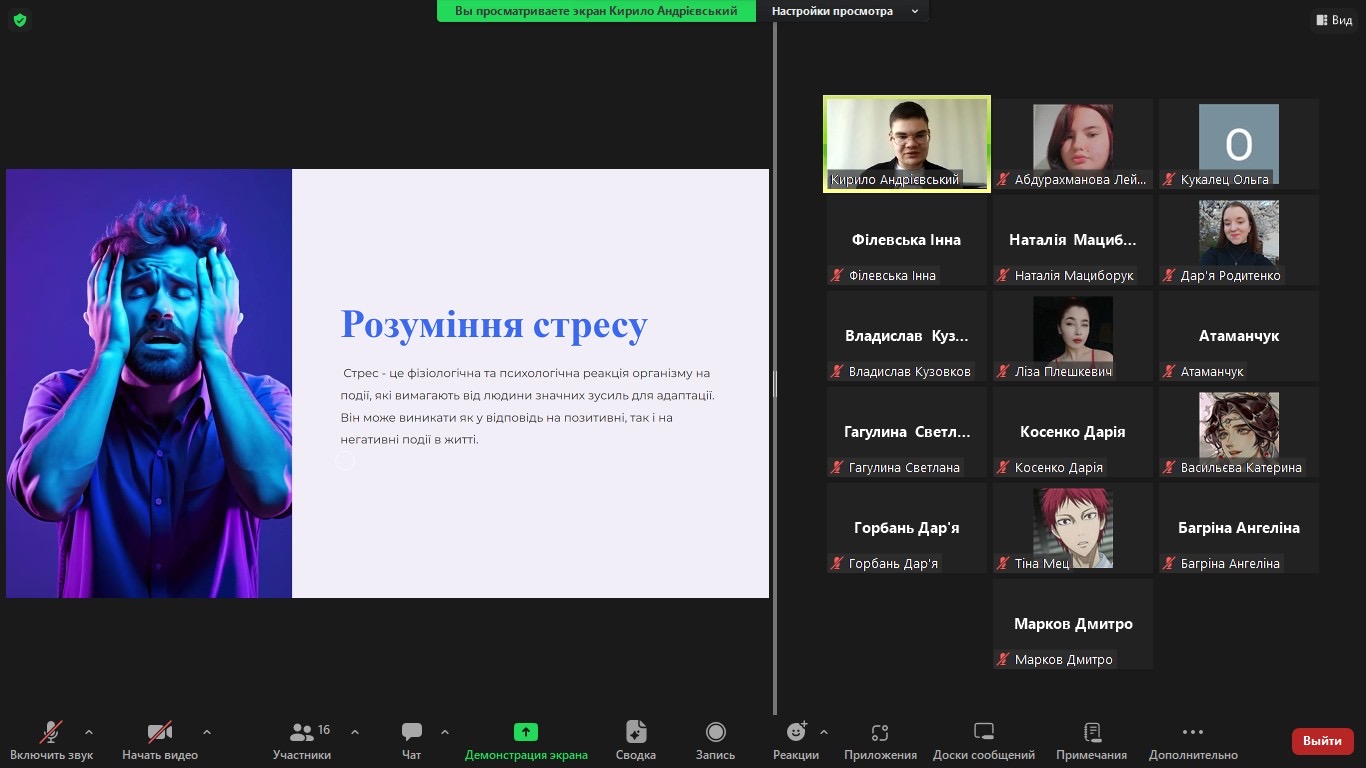The image size is (1366, 768).
Task: Open the Notes (Примечания) icon
Action: (1092, 732)
